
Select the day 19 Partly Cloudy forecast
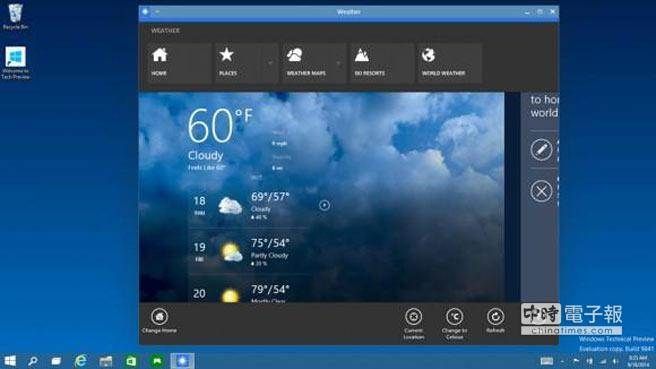tap(249, 252)
